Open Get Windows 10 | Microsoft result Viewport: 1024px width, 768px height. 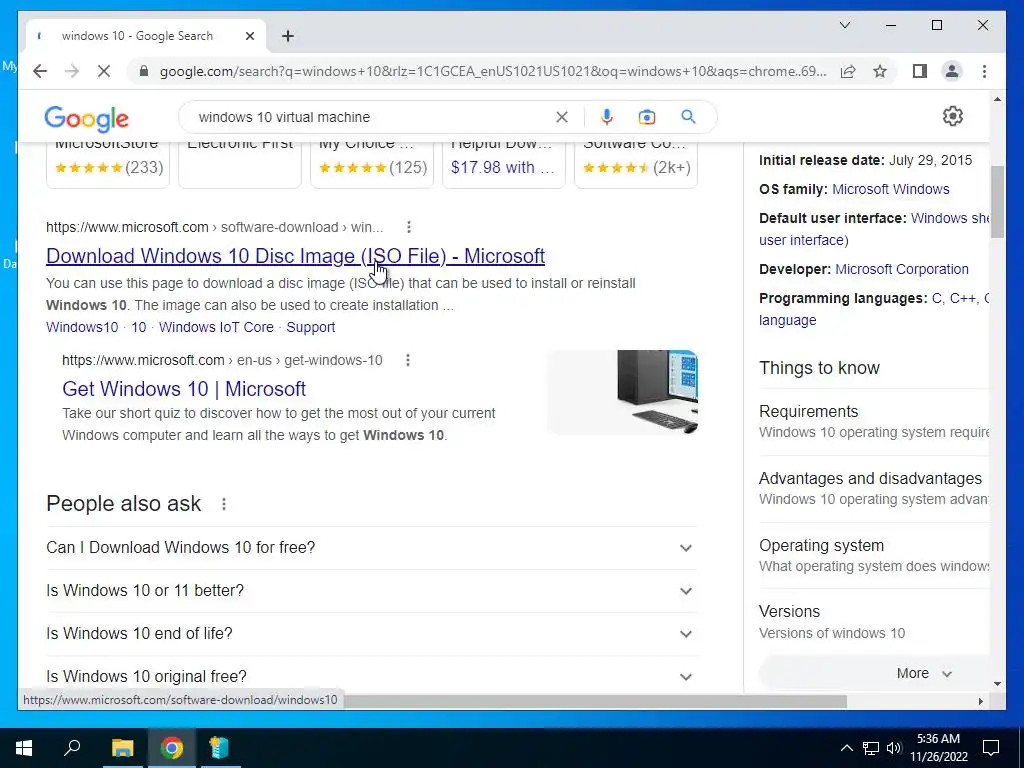[184, 389]
